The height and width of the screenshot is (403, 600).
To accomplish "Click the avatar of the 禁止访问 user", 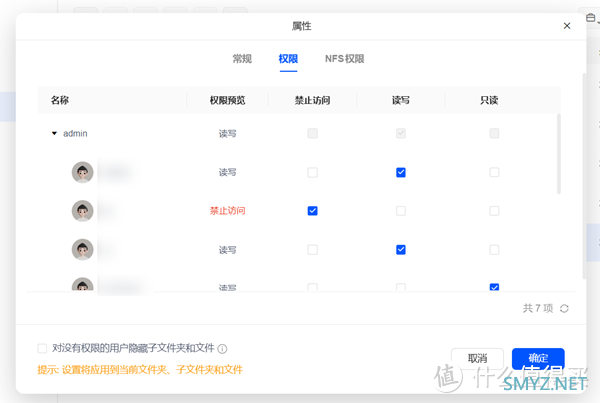I will (83, 211).
